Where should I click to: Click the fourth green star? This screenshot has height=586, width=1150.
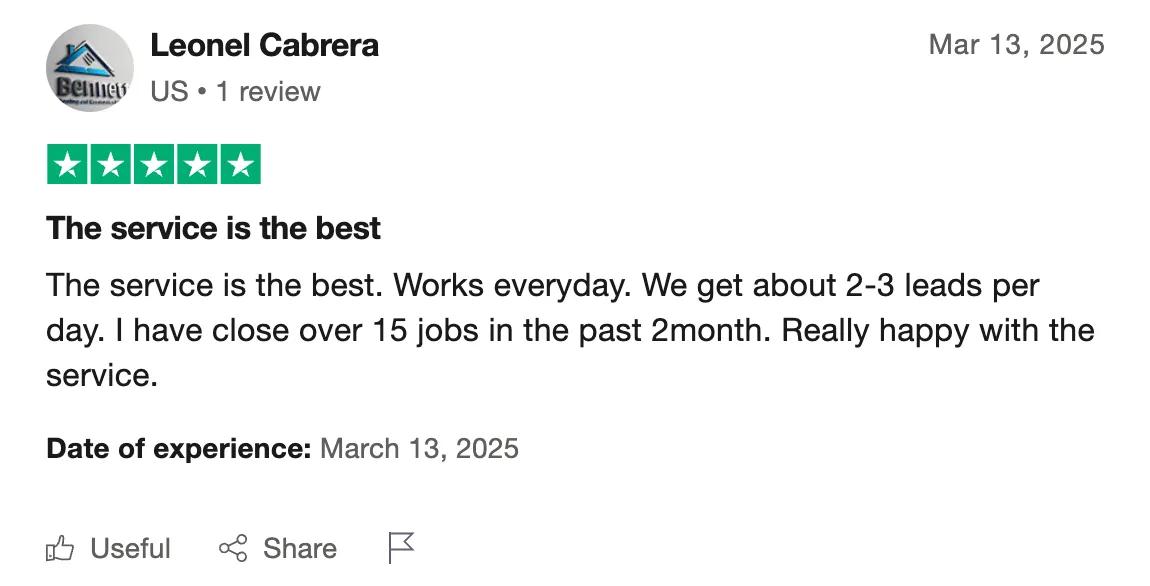197,164
